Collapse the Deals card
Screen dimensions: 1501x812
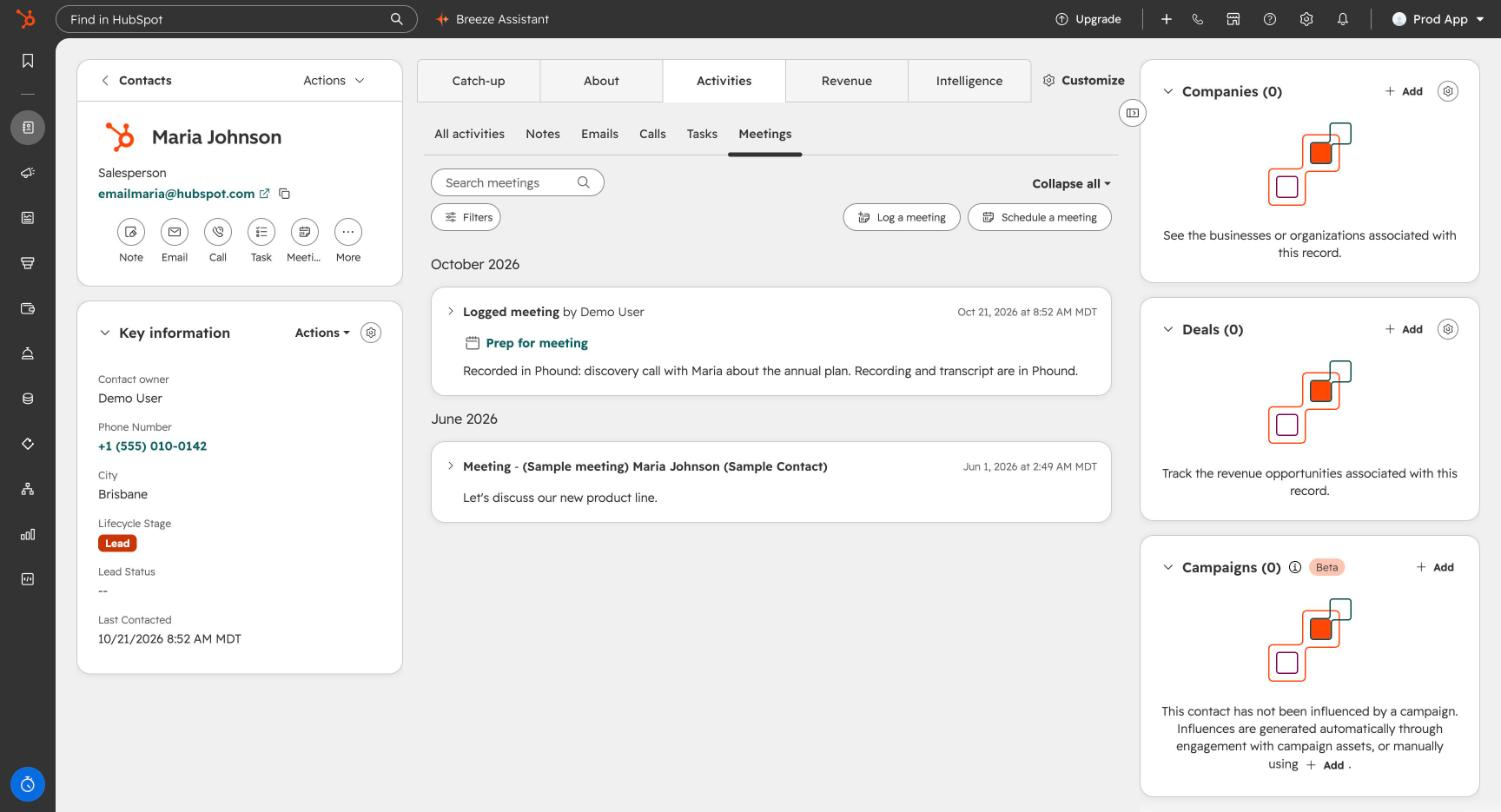coord(1167,329)
